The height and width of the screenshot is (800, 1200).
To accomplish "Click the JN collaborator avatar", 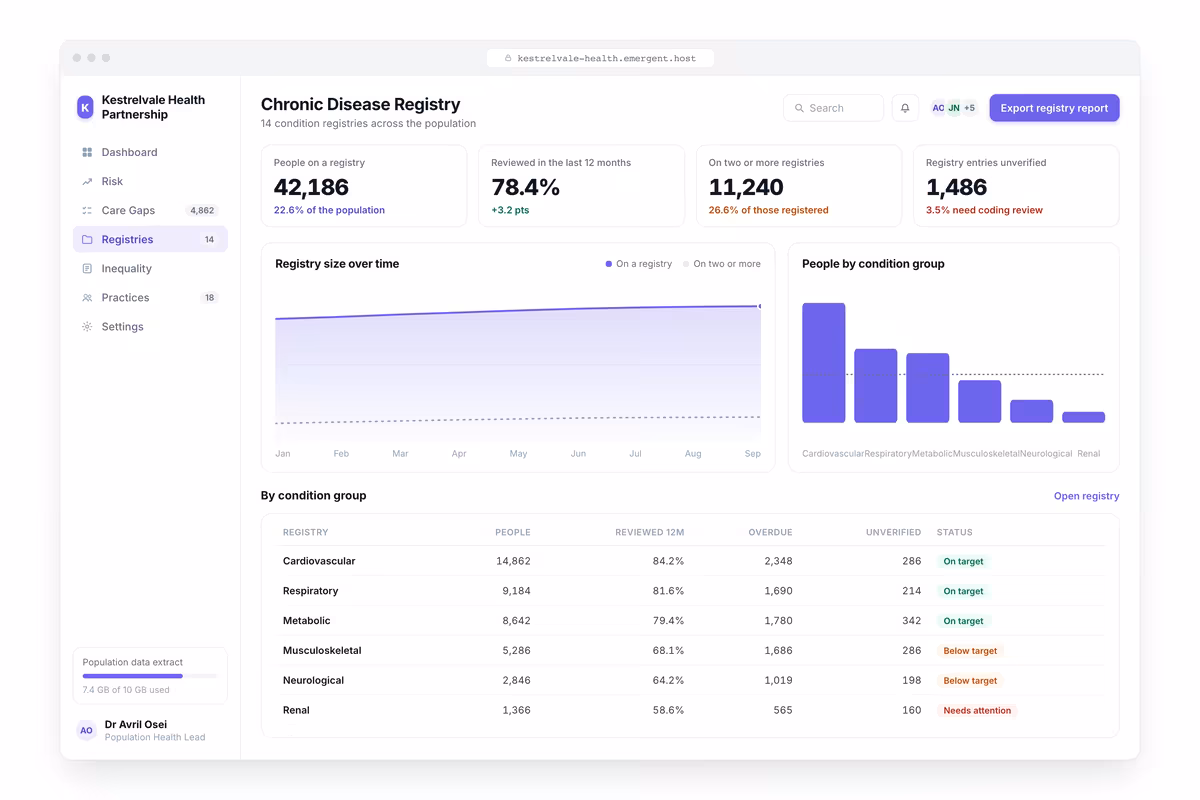I will click(x=954, y=108).
